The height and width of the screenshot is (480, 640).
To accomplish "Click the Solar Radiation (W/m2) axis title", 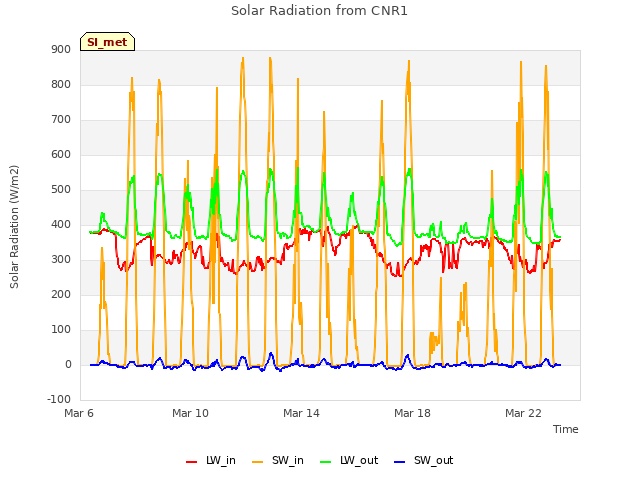I will click(14, 227).
